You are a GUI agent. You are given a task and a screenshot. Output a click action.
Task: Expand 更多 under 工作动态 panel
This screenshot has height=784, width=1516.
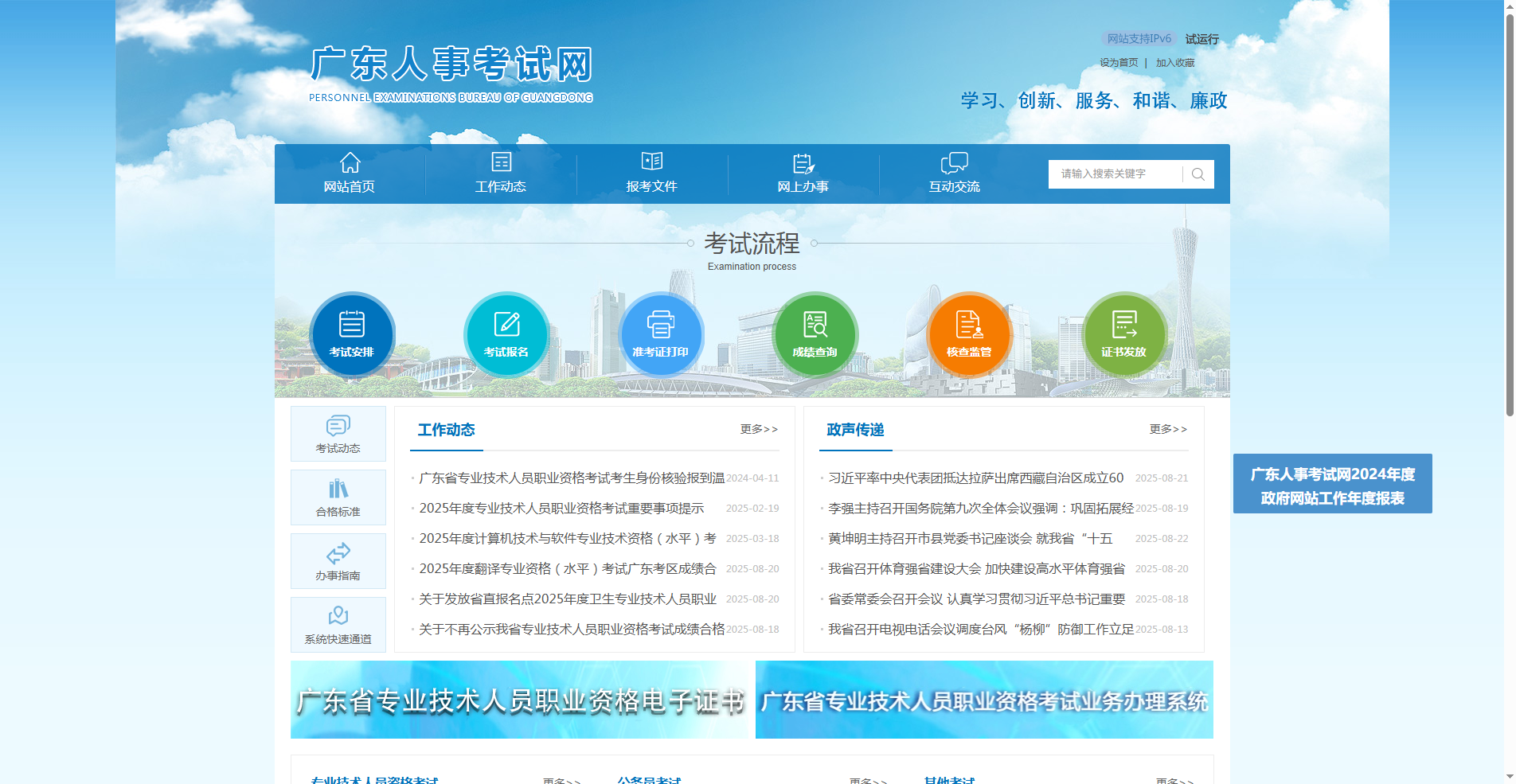pyautogui.click(x=758, y=429)
